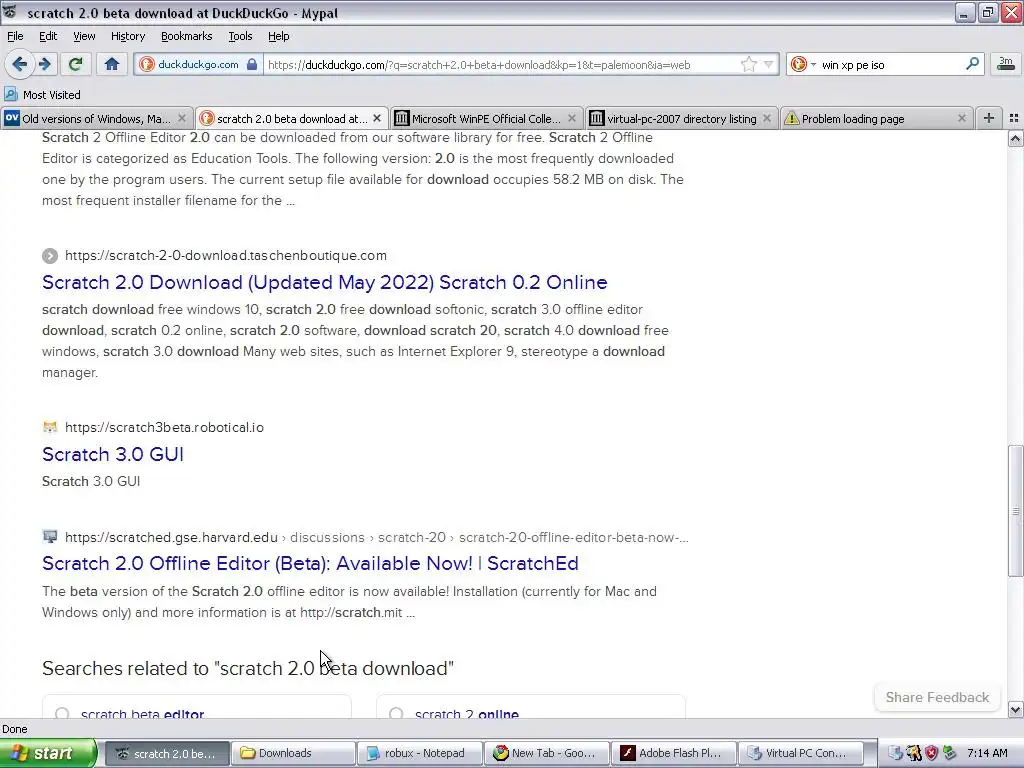Open the File menu

point(15,36)
